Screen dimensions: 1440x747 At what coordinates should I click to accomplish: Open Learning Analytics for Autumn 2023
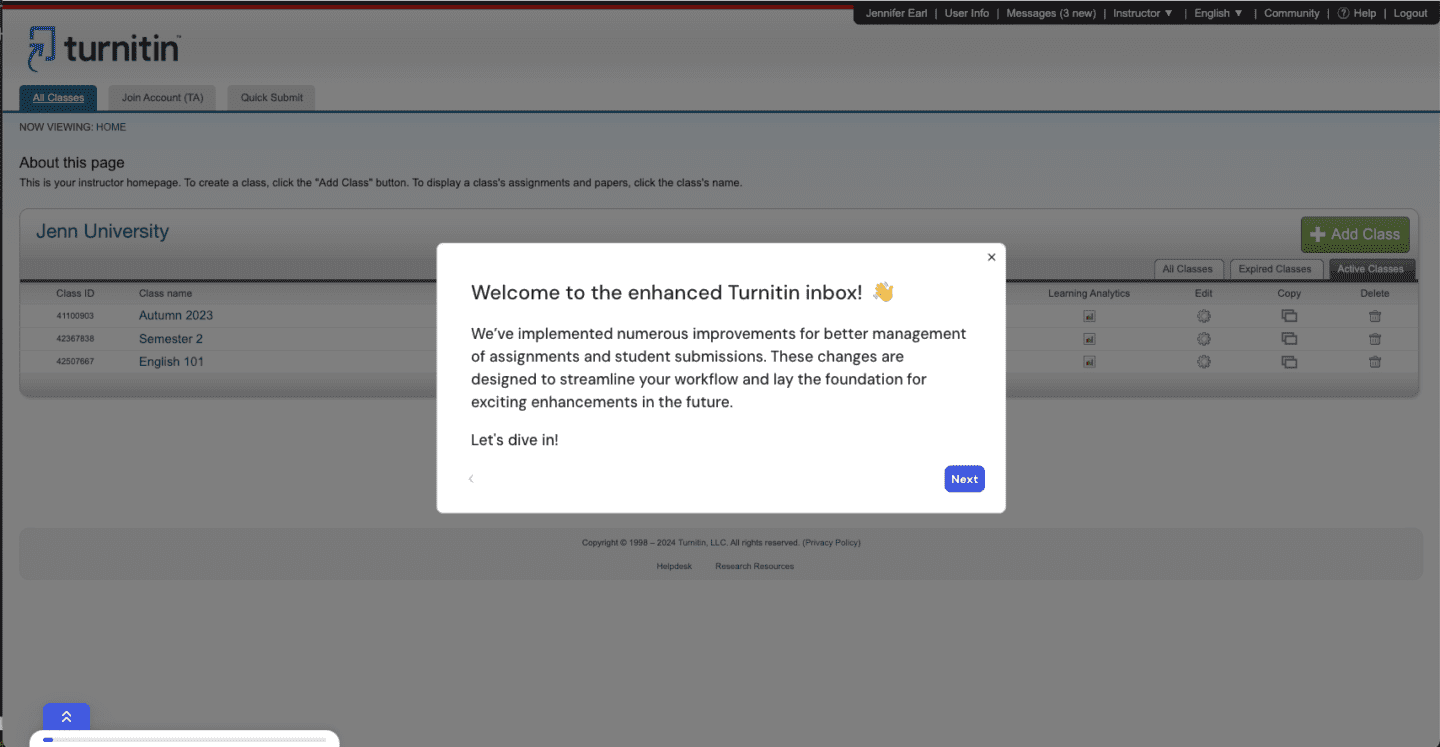coord(1089,316)
